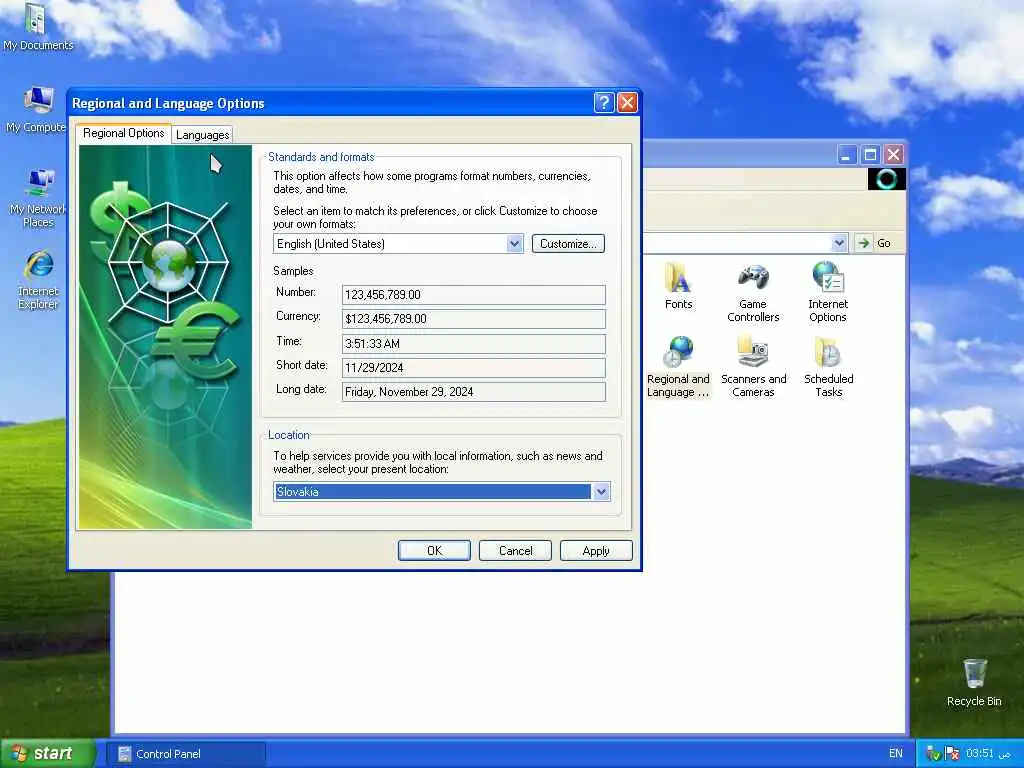Click the dialog help question mark button

[604, 103]
